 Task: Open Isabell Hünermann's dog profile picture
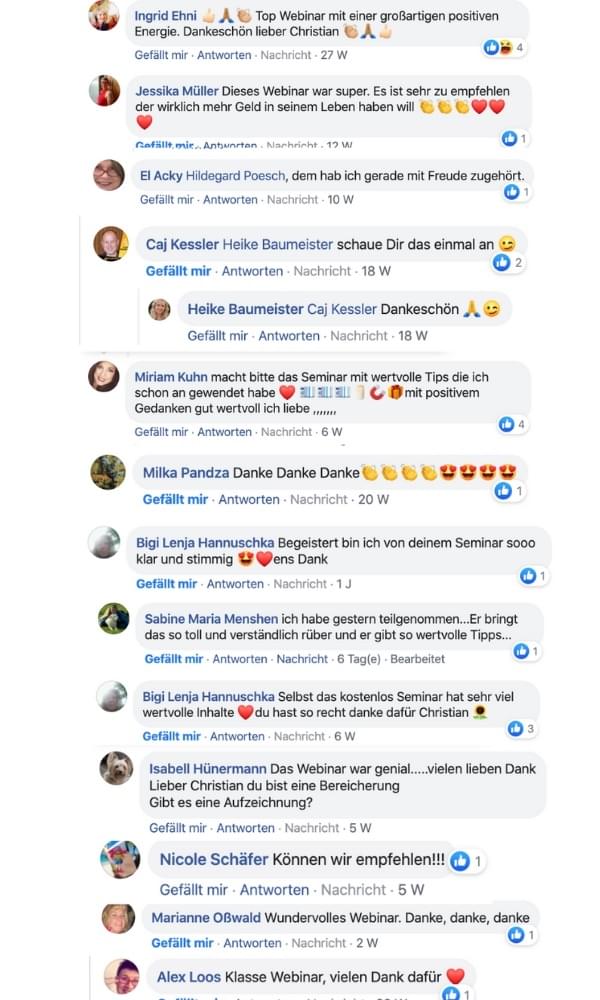click(117, 768)
